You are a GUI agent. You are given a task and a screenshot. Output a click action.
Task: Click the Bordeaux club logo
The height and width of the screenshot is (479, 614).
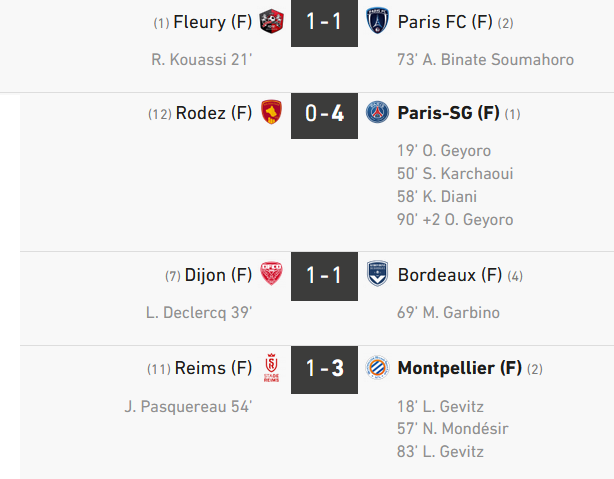tap(377, 274)
